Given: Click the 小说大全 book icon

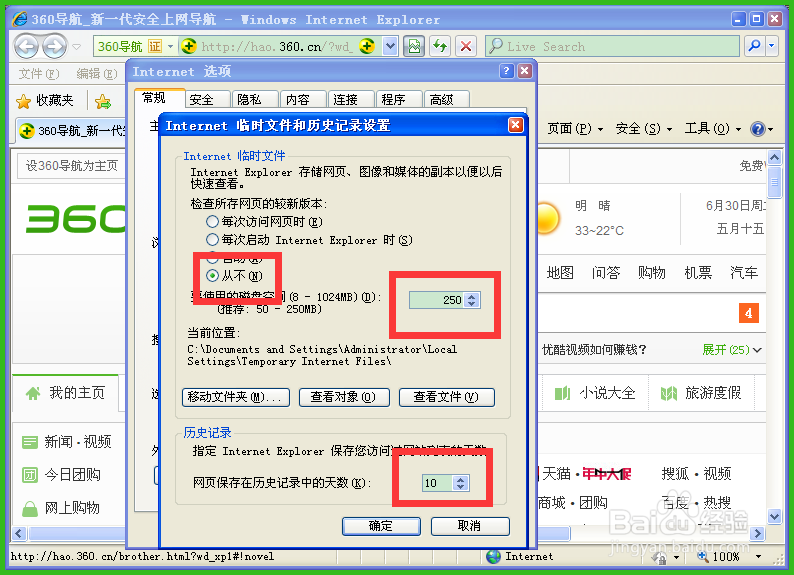Looking at the screenshot, I should [x=563, y=393].
